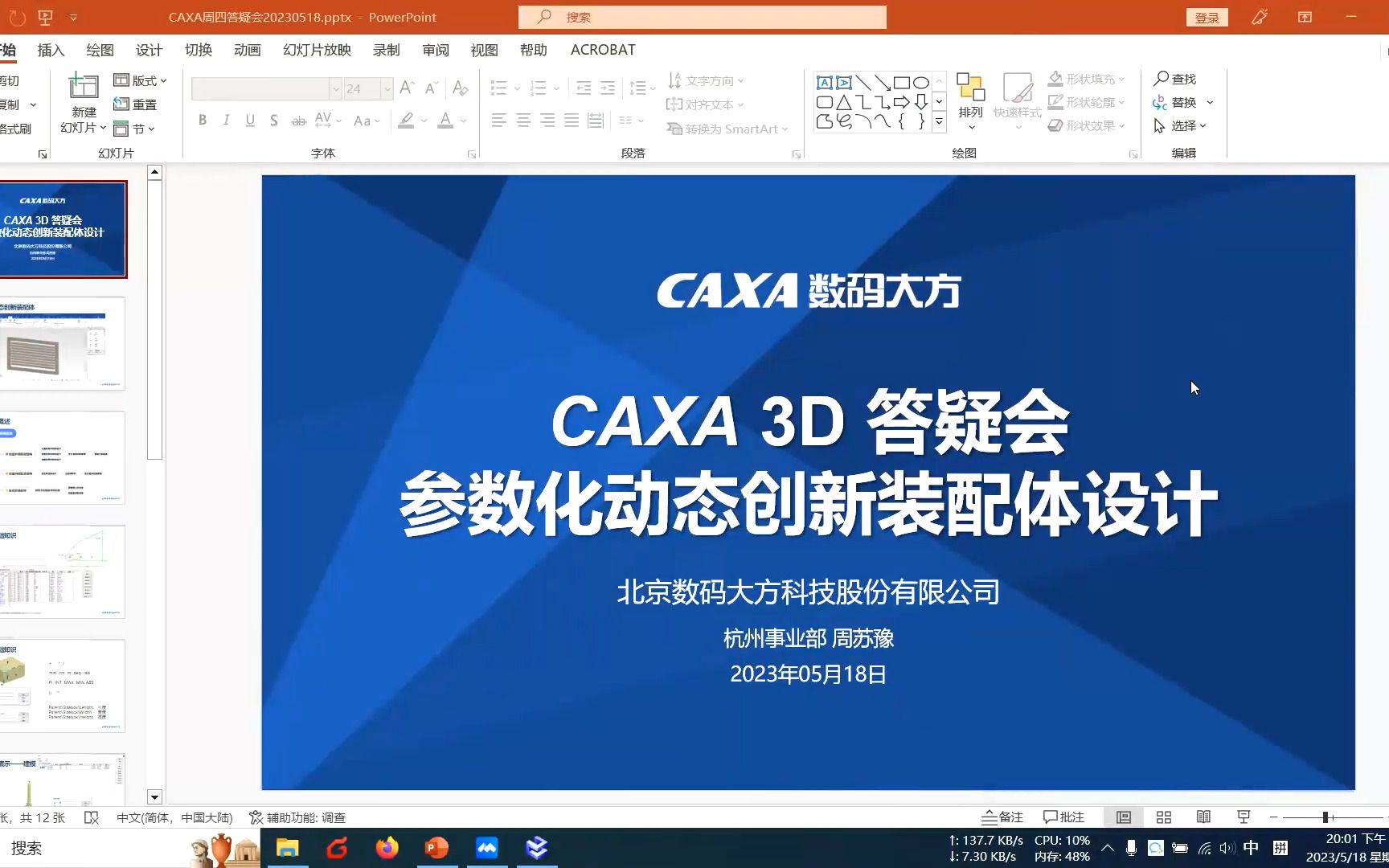Open the Slide Show (幻灯片放映) tab
This screenshot has height=868, width=1389.
(317, 50)
